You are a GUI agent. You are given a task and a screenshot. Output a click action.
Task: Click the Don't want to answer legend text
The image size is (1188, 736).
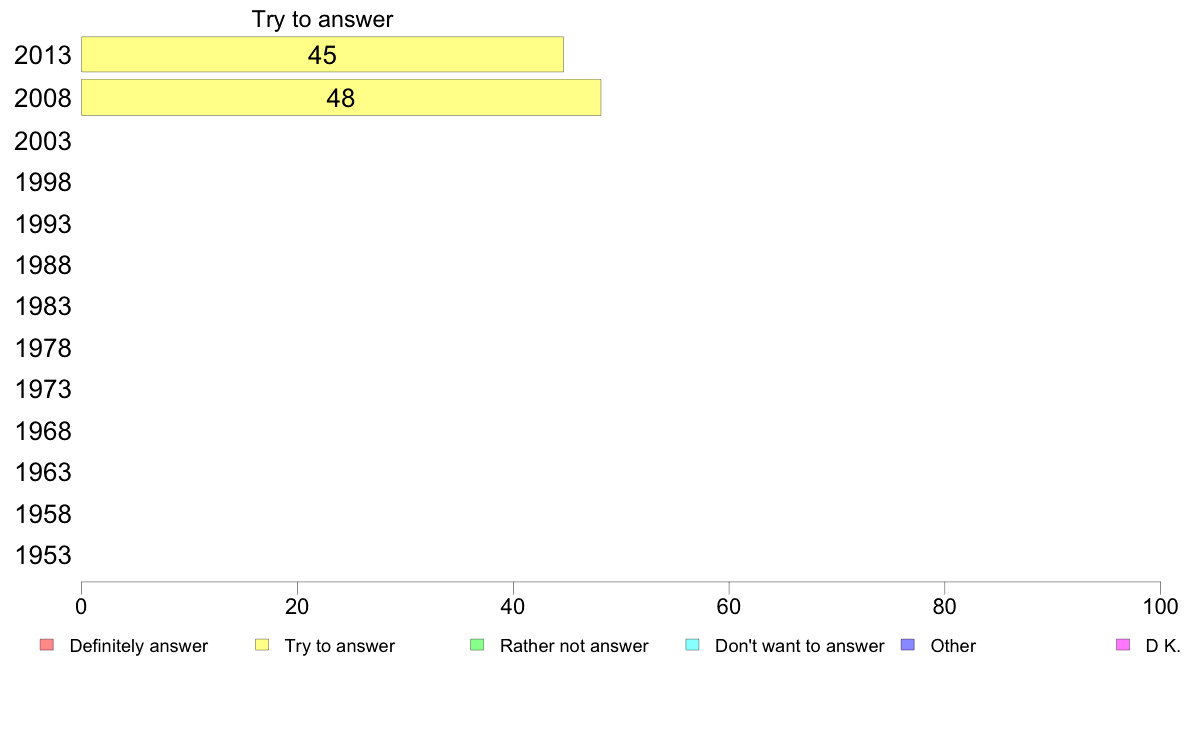pyautogui.click(x=799, y=646)
